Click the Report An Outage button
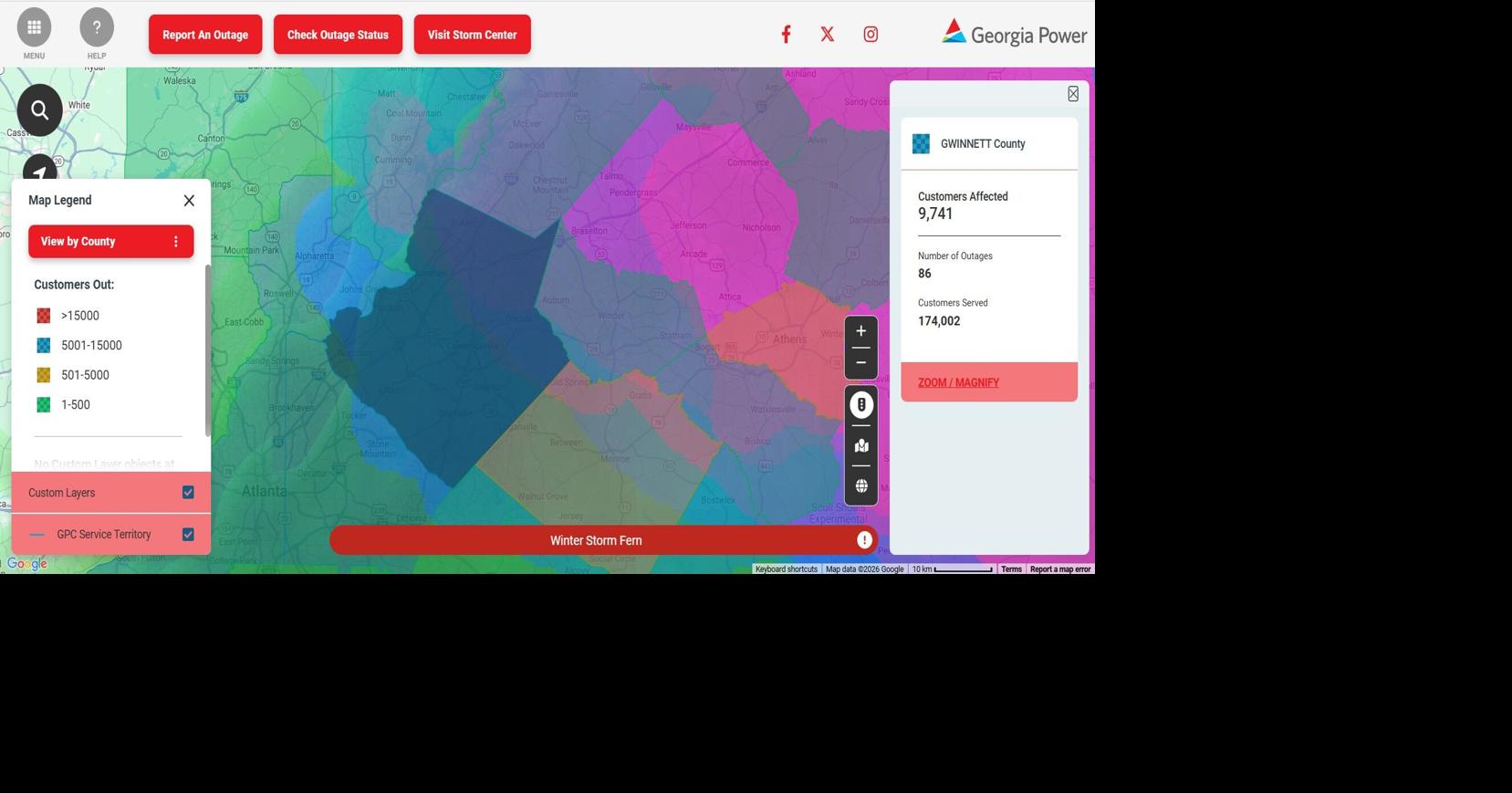The image size is (1512, 793). [205, 35]
